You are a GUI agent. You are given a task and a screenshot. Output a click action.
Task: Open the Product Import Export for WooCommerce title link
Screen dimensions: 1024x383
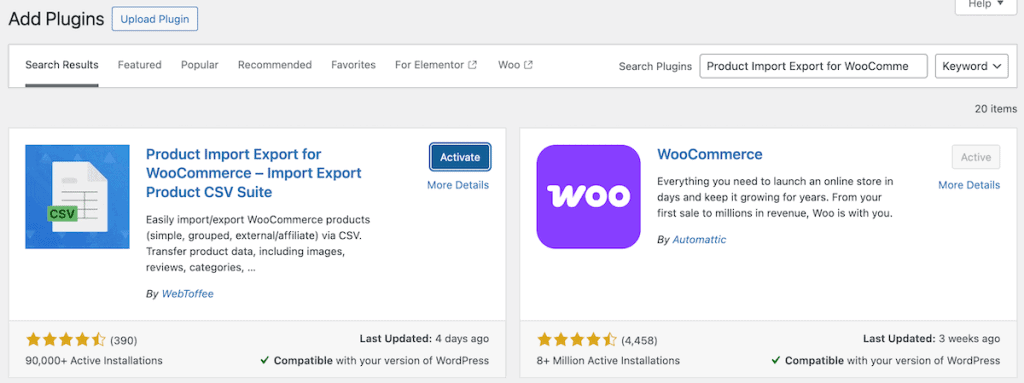coord(253,173)
